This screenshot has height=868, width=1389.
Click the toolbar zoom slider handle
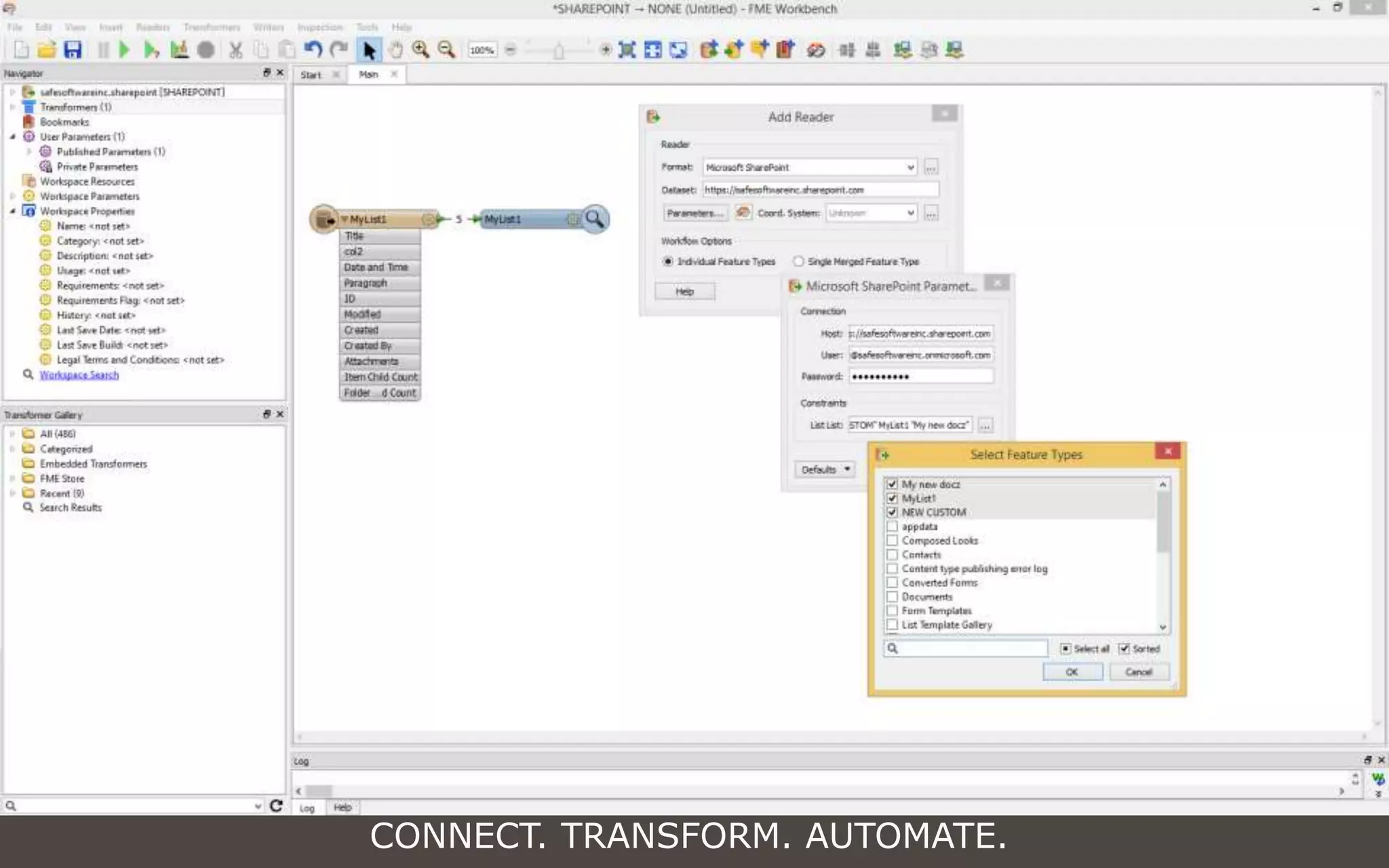[x=558, y=51]
